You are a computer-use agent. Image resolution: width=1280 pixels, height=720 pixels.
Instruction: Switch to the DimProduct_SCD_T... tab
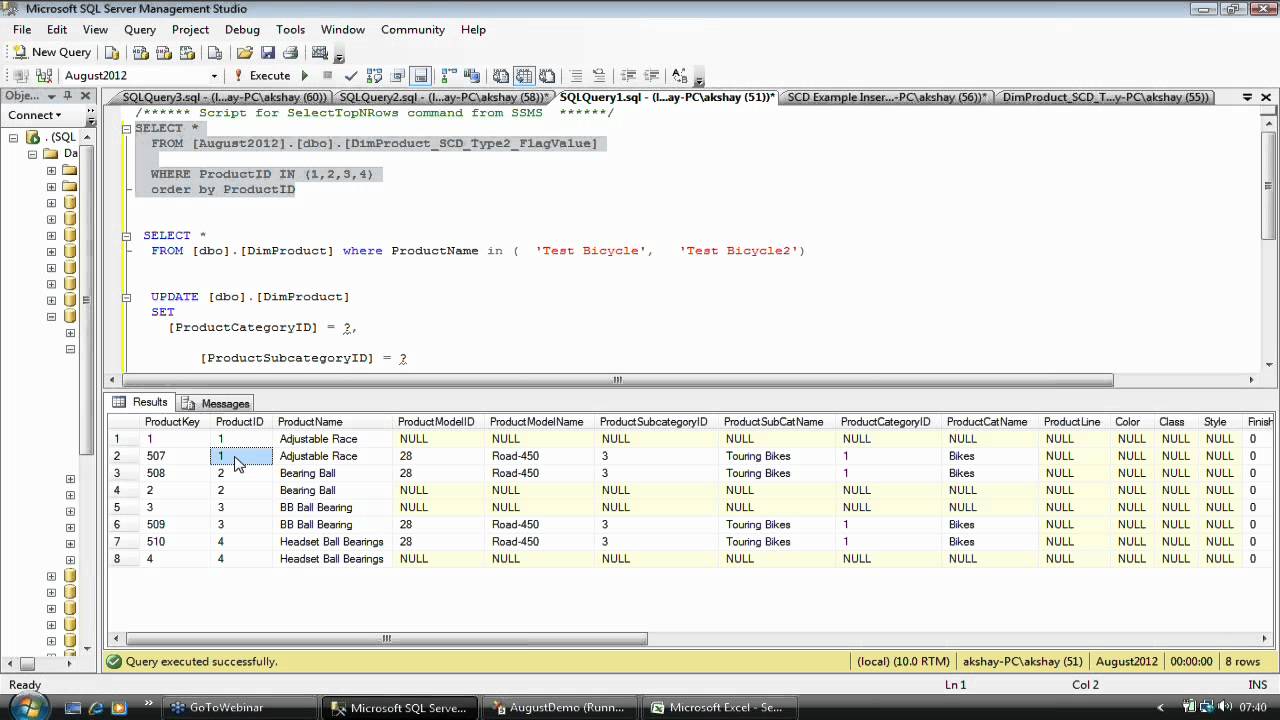point(1106,97)
